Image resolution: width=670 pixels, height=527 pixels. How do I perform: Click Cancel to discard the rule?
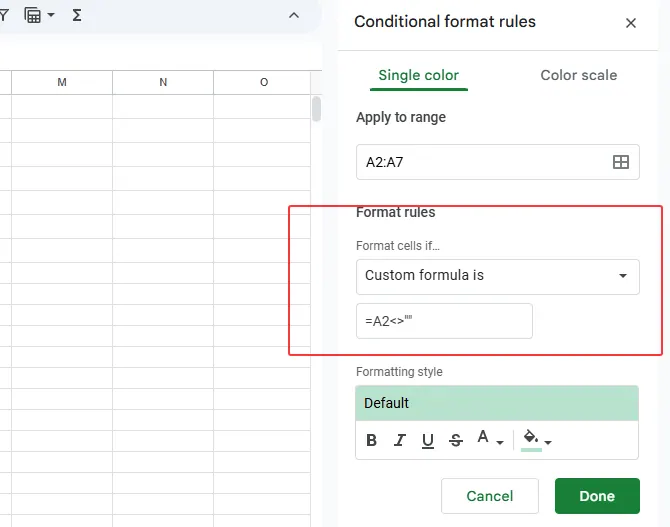coord(490,496)
